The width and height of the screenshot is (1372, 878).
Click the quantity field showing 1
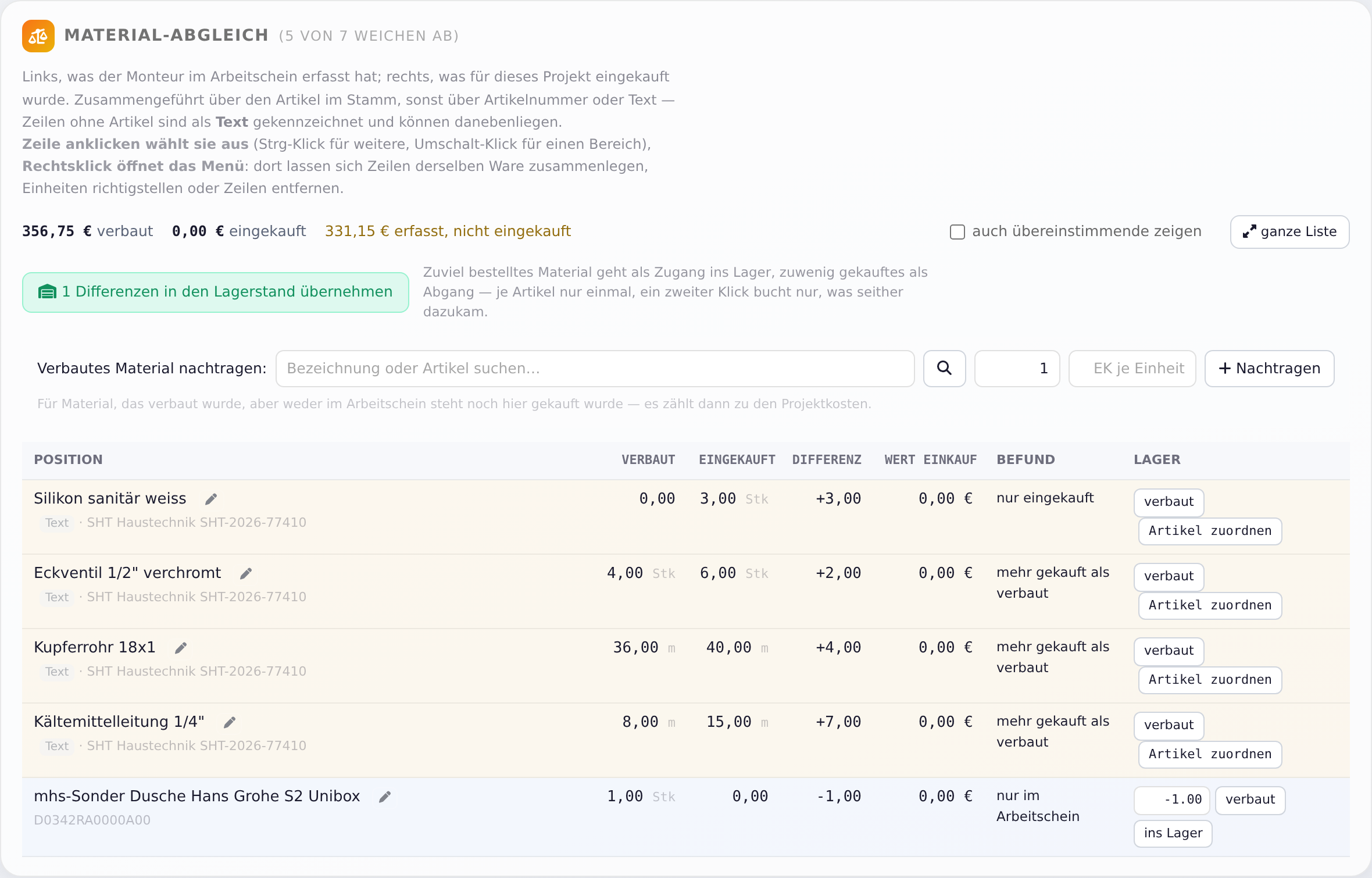coord(1017,369)
